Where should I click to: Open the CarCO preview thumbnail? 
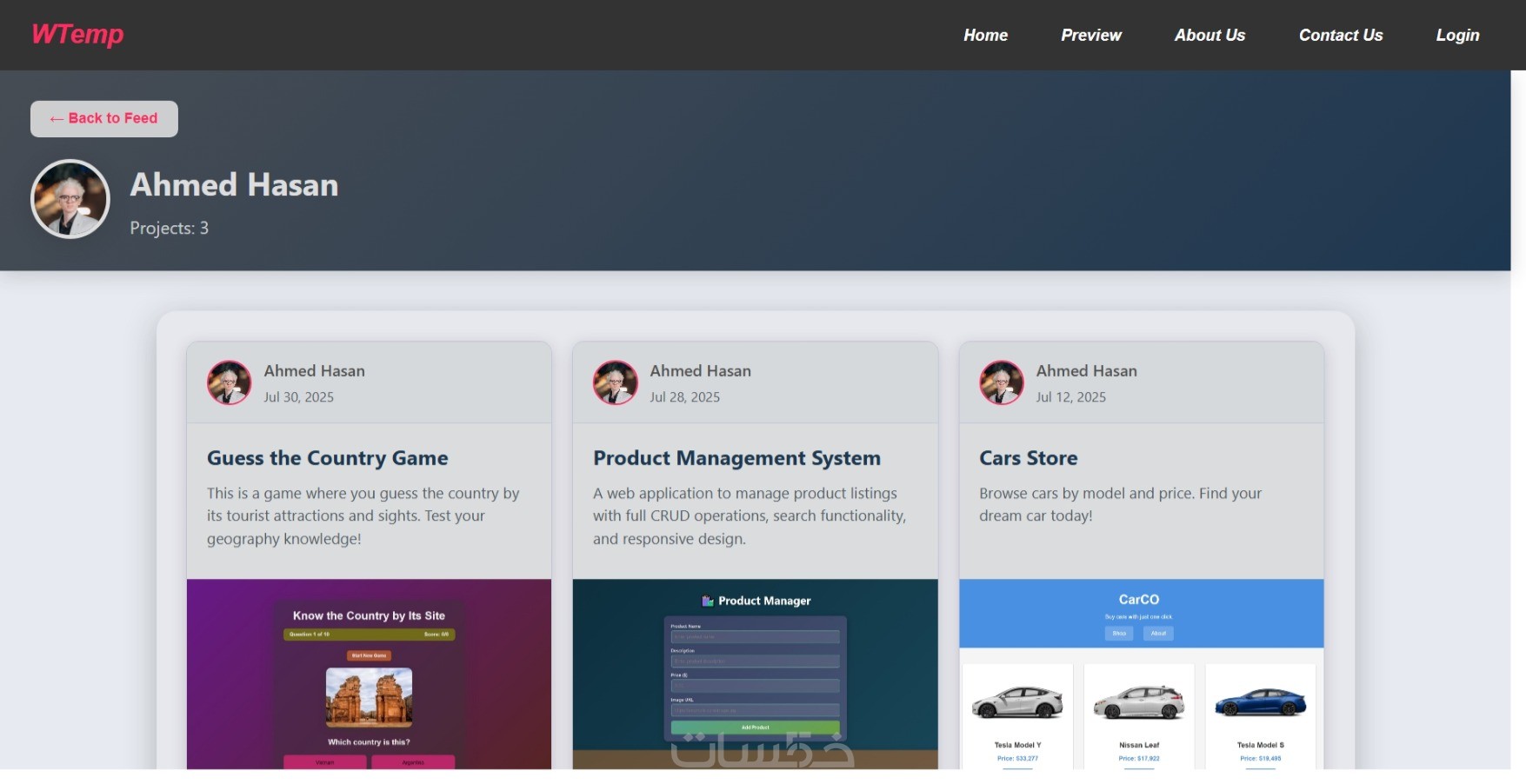(1141, 674)
